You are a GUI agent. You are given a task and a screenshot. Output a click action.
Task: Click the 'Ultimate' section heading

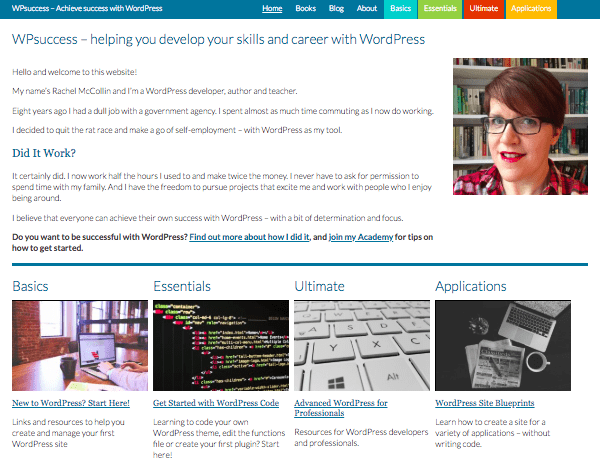319,286
